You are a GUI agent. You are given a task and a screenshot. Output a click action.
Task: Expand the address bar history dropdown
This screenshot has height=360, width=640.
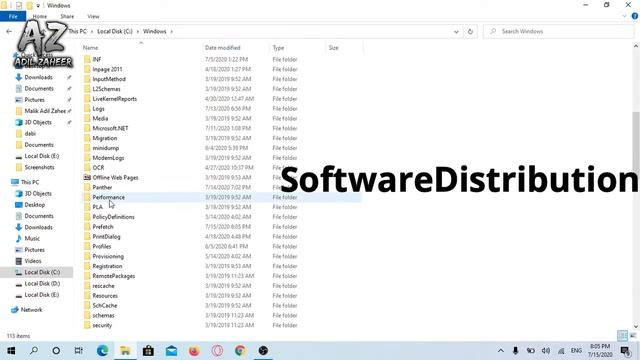[x=456, y=31]
